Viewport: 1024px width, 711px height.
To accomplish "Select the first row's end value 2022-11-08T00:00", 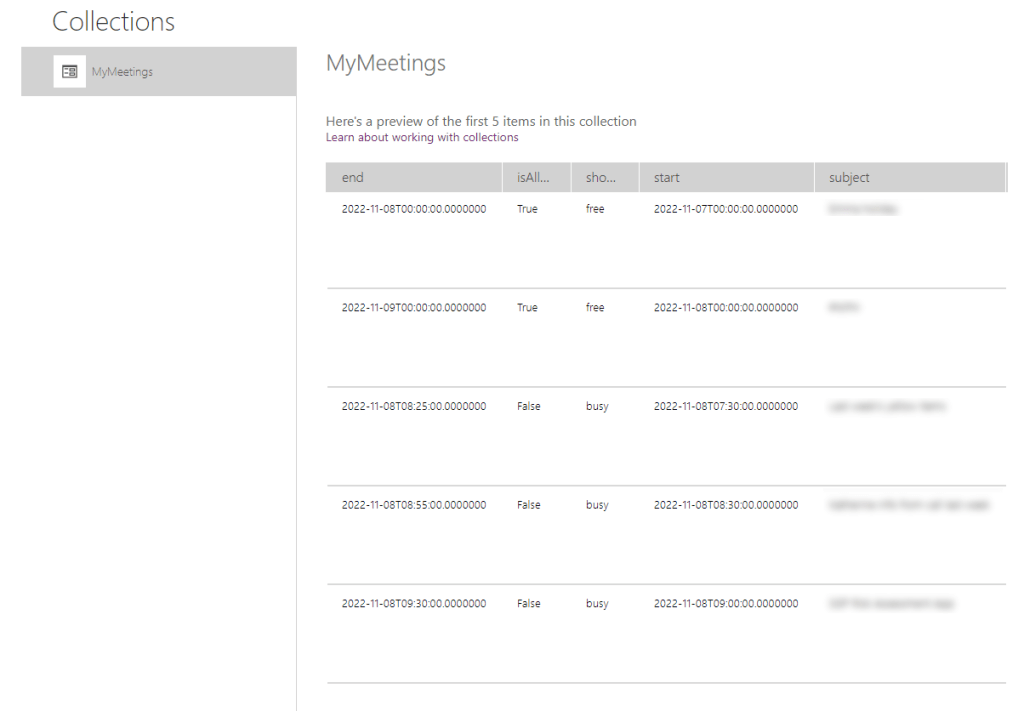I will [414, 208].
